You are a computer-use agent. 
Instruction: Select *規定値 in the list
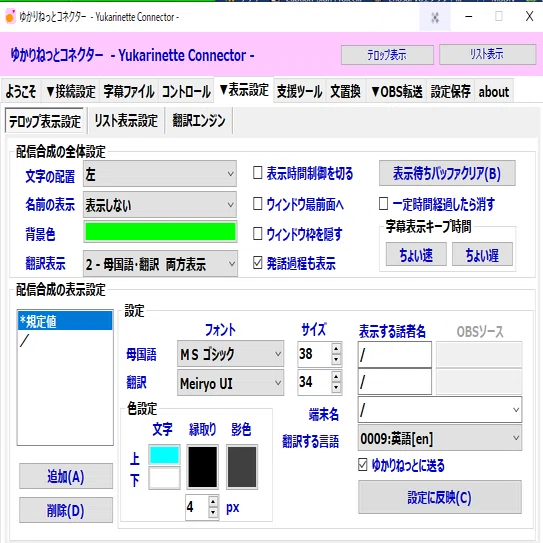pyautogui.click(x=65, y=321)
